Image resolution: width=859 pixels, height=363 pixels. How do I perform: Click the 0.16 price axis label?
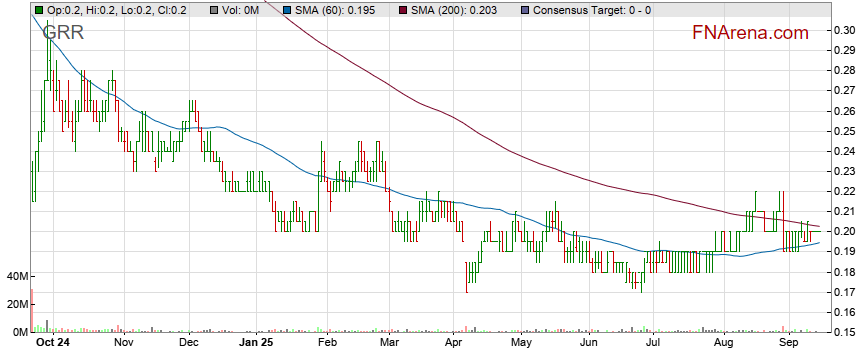pyautogui.click(x=845, y=312)
